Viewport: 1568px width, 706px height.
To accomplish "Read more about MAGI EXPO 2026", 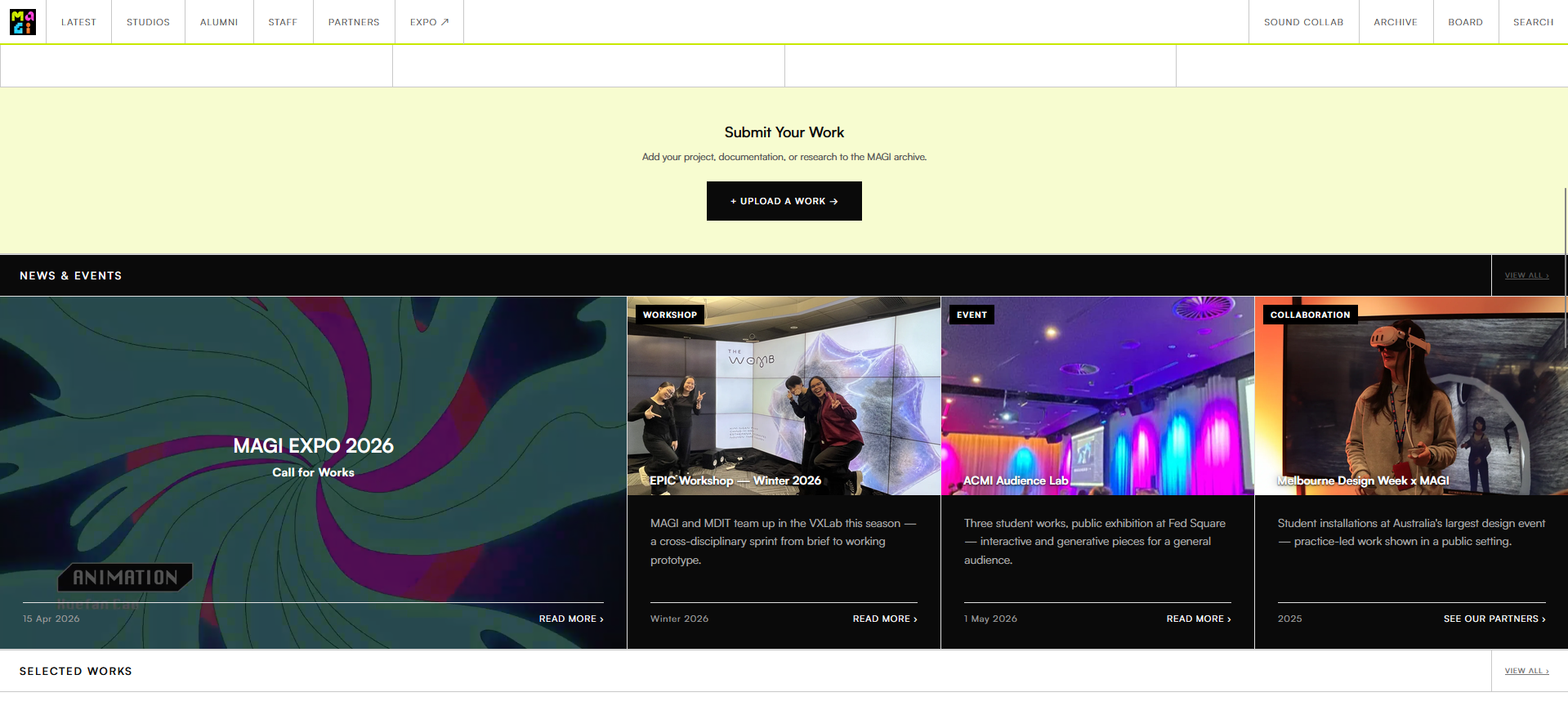I will (571, 619).
